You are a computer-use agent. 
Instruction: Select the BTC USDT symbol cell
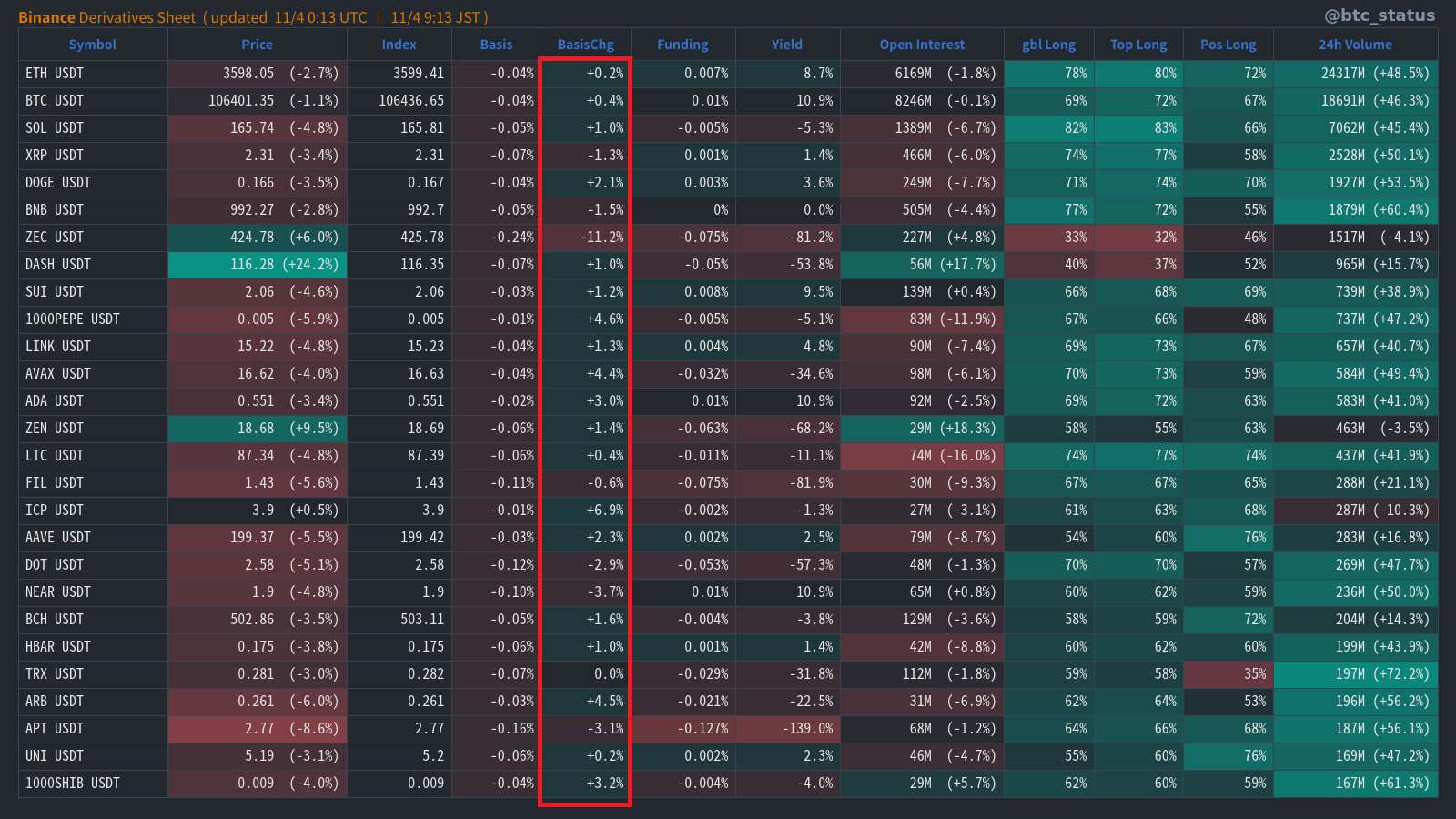click(55, 101)
